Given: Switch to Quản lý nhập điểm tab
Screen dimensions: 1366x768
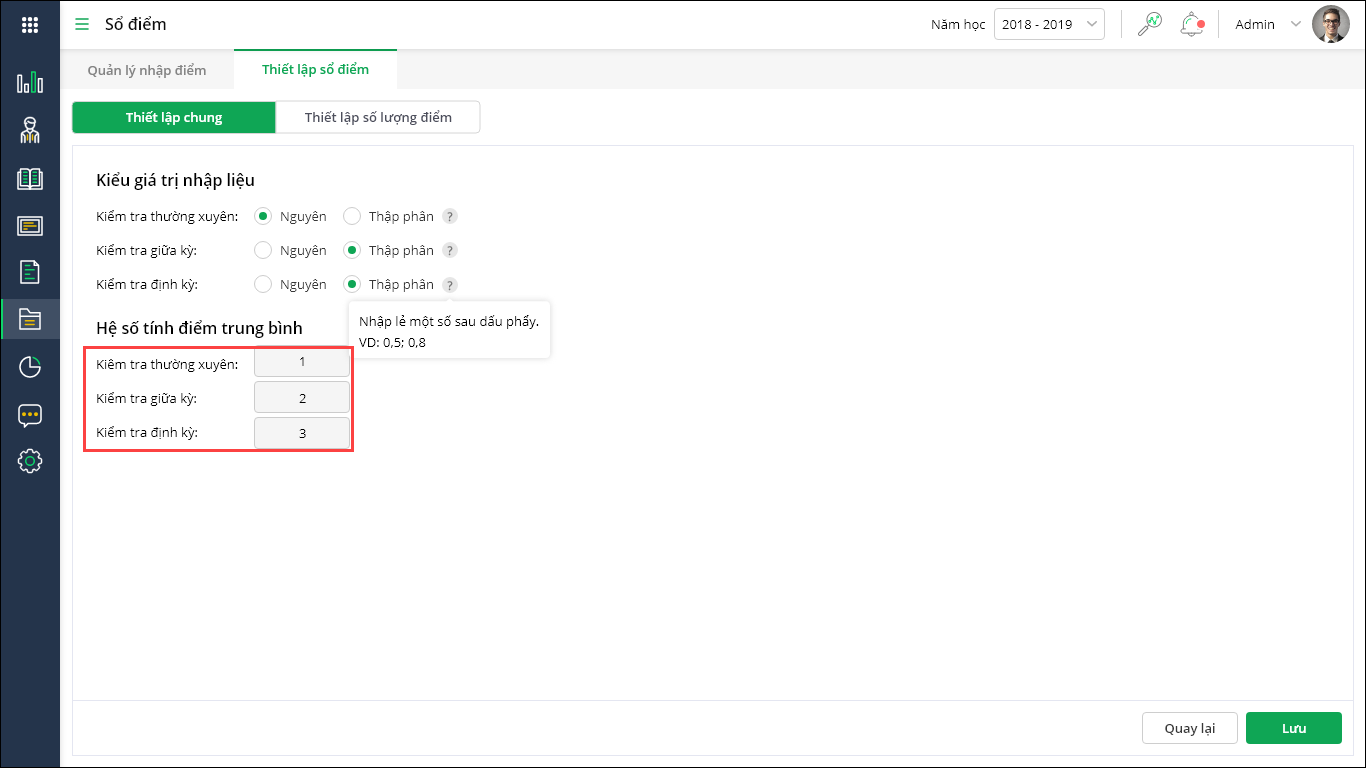Looking at the screenshot, I should click(147, 70).
